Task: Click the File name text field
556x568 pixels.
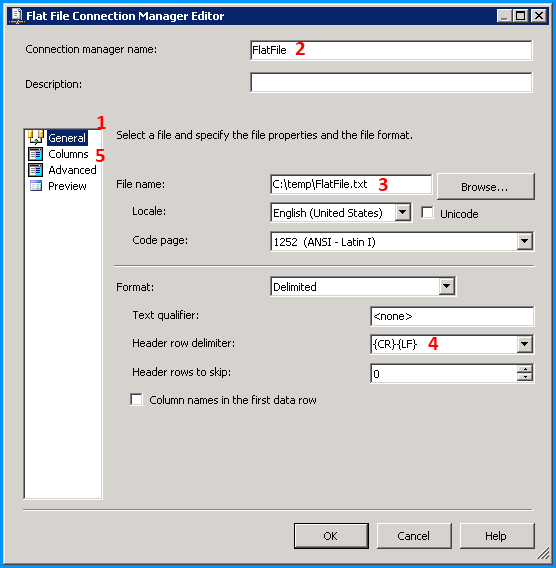Action: (351, 184)
